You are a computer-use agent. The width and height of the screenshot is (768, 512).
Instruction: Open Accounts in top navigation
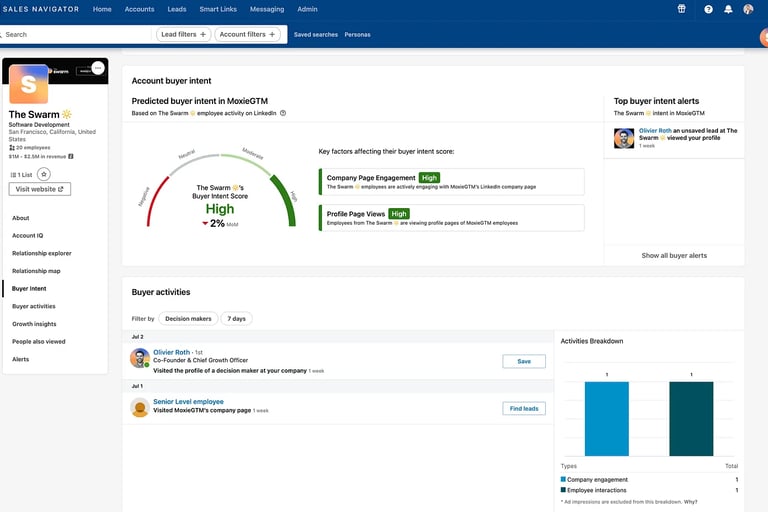(139, 9)
